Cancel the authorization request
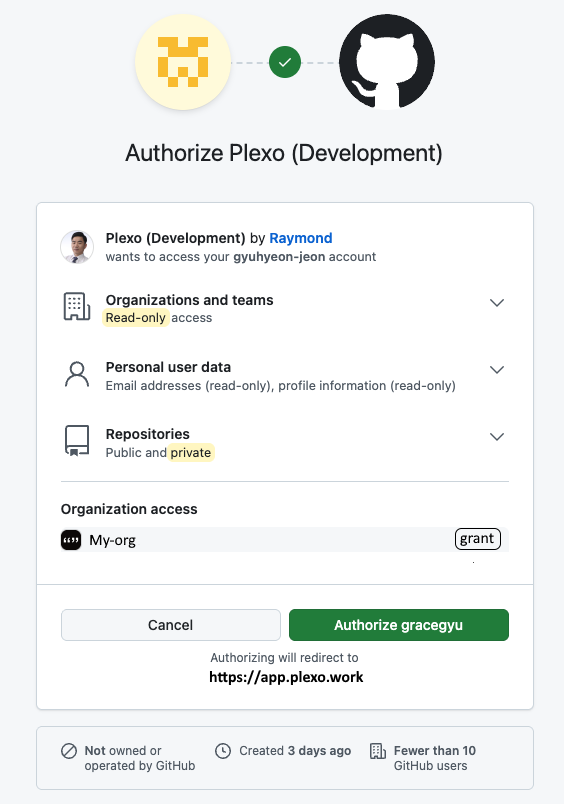Screen dimensions: 564x804 (171, 625)
